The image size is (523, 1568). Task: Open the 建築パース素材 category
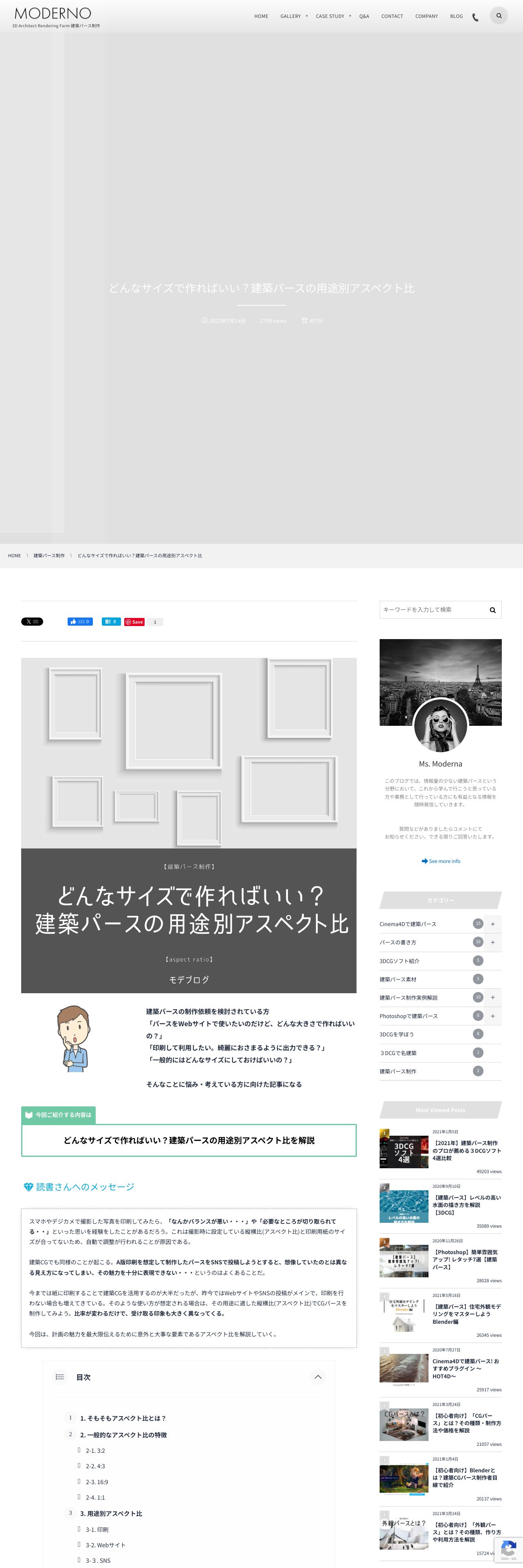[x=398, y=979]
